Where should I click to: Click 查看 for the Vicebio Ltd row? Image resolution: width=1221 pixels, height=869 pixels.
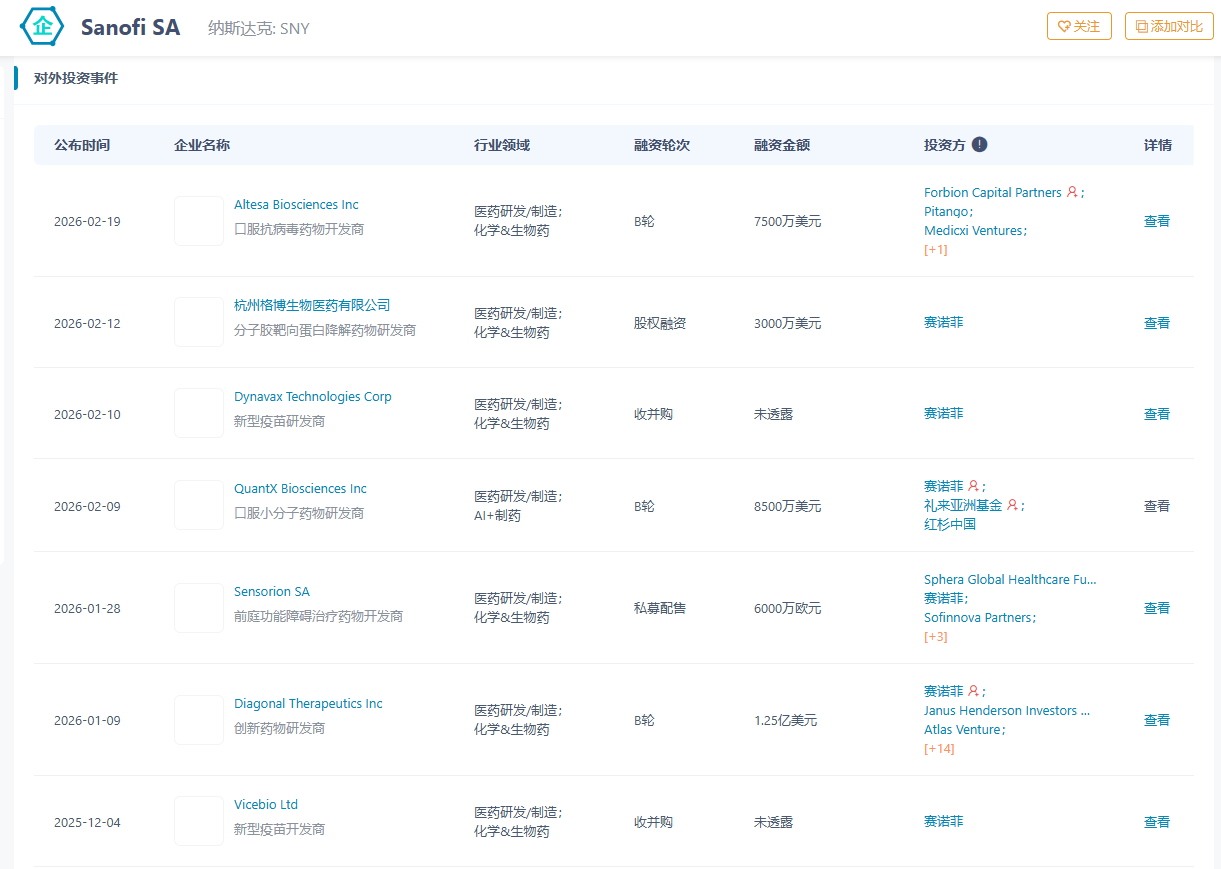point(1156,822)
